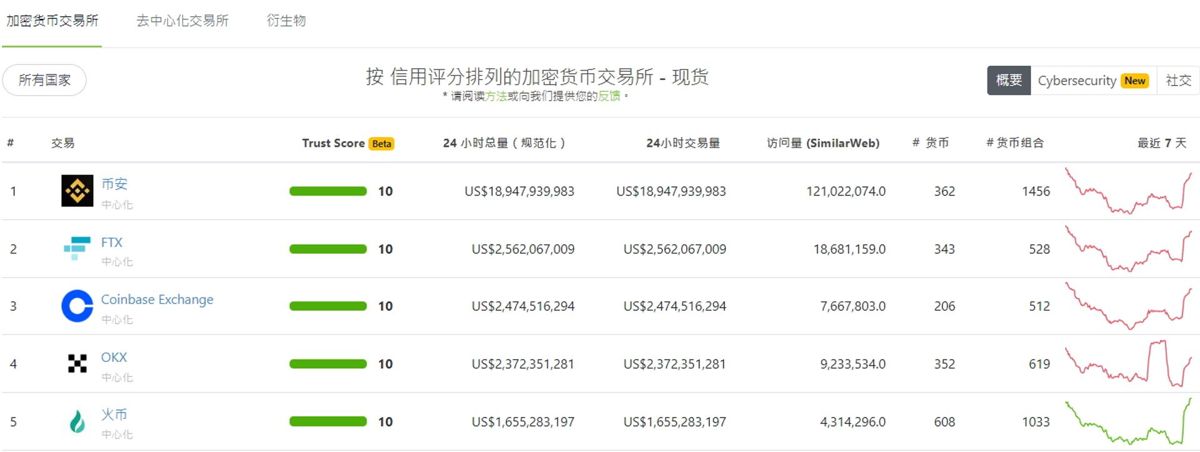Open the FTX 7-day sparkline chart

click(x=1129, y=249)
